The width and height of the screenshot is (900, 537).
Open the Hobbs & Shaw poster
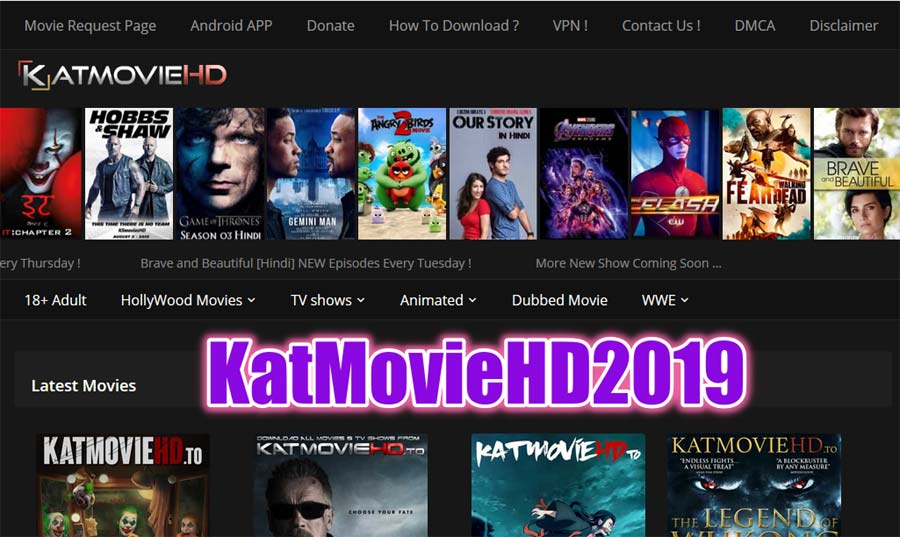coord(129,174)
